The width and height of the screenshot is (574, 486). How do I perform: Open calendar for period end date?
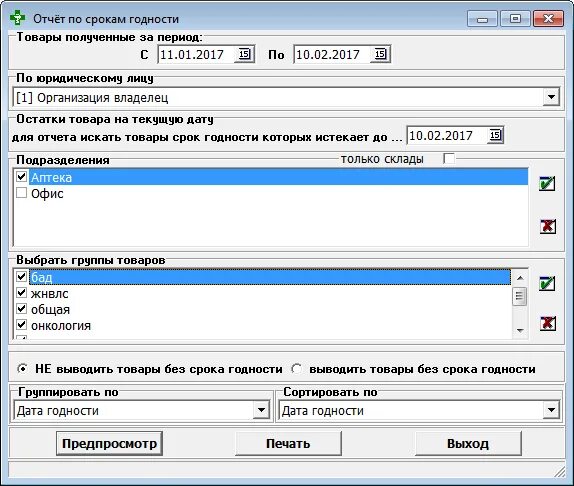click(380, 54)
